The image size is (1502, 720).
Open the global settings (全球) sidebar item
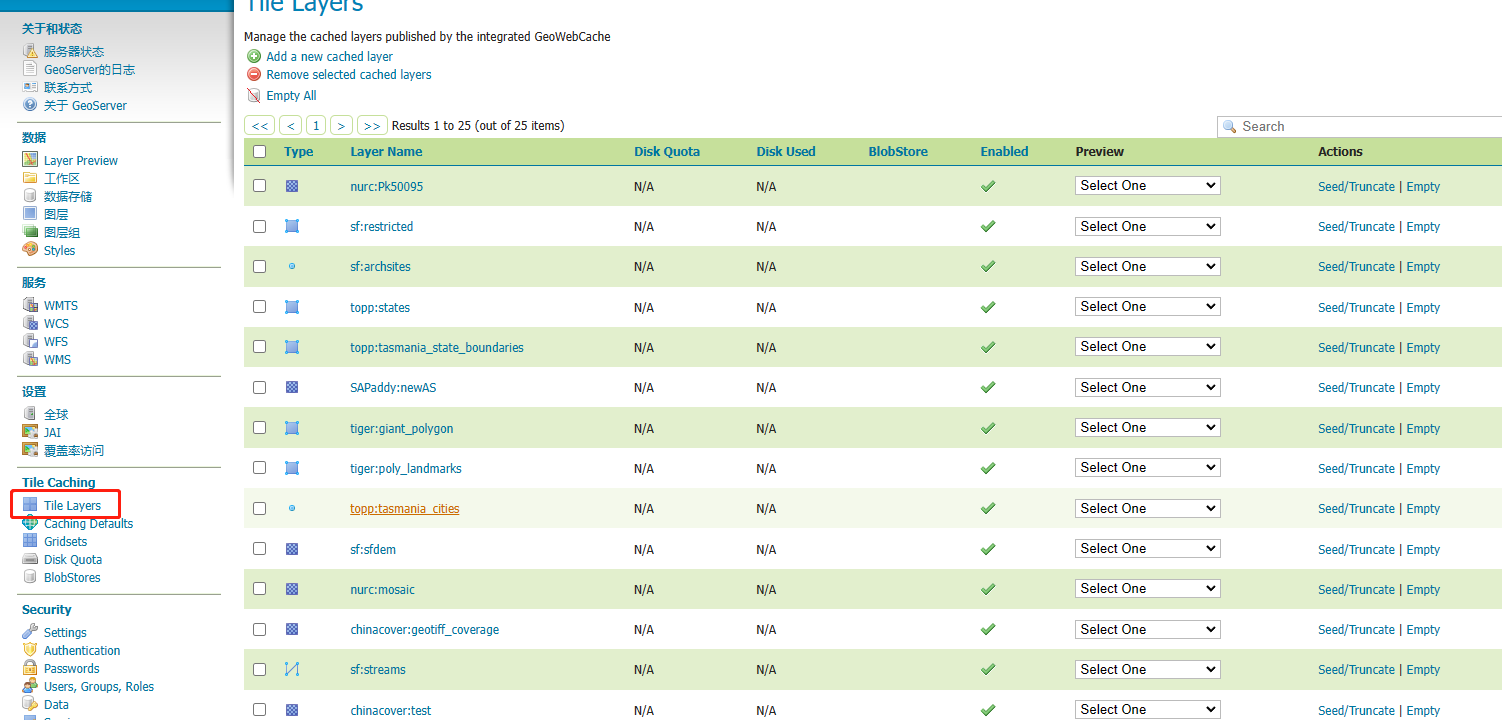[56, 414]
